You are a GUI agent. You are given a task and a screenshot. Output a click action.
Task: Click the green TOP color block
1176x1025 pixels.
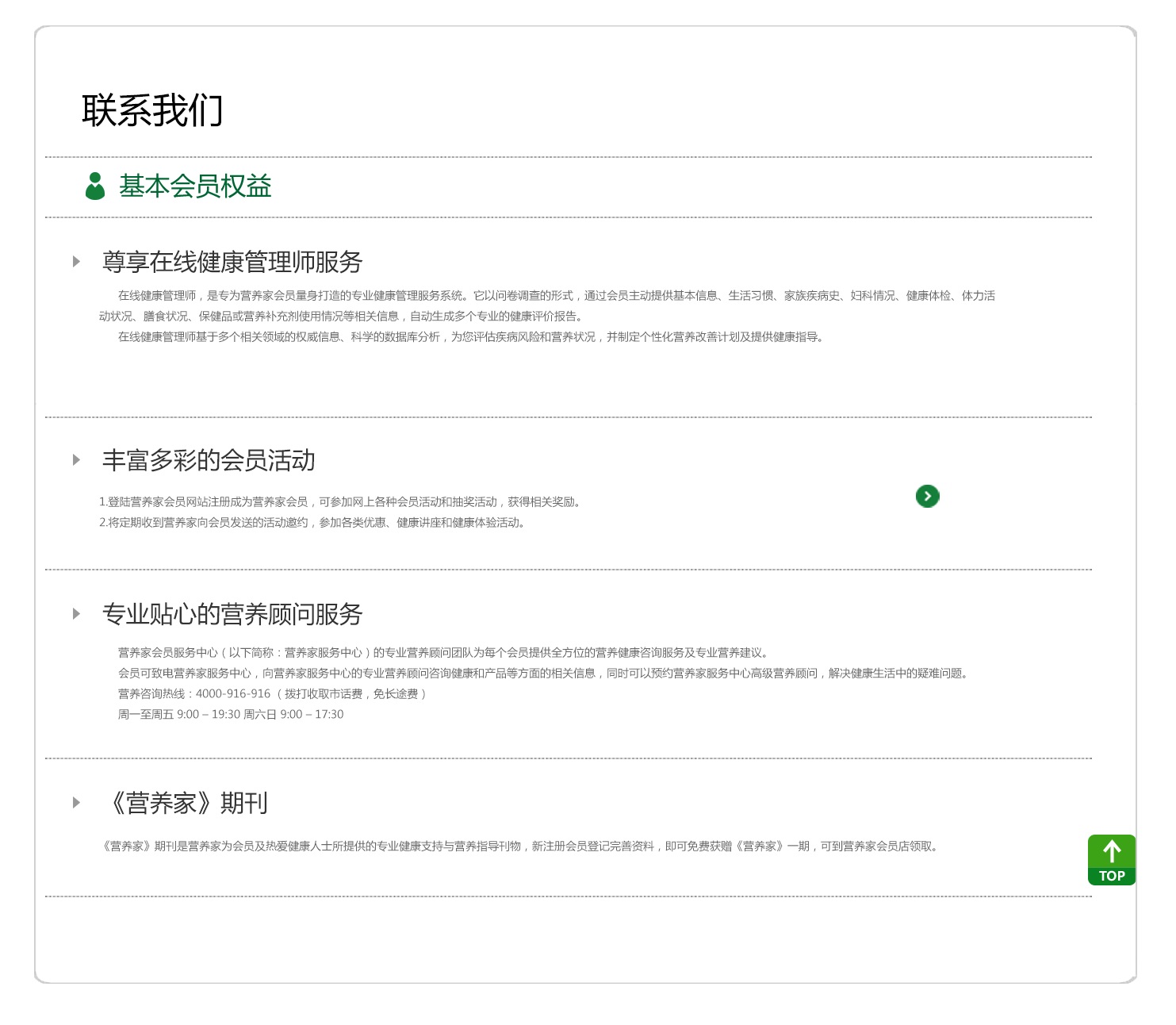(1113, 877)
